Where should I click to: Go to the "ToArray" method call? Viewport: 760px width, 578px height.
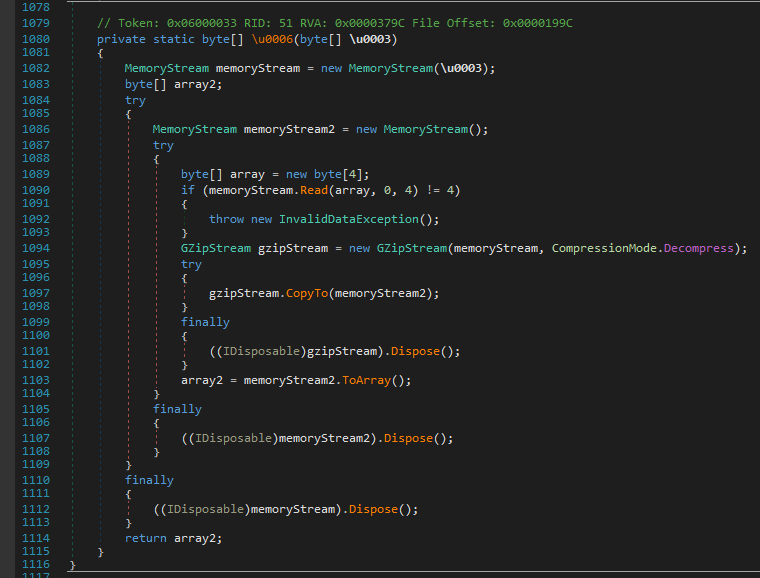pos(366,380)
